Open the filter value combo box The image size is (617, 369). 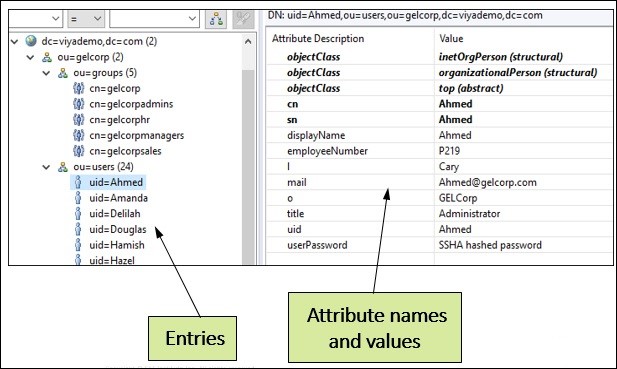point(154,18)
